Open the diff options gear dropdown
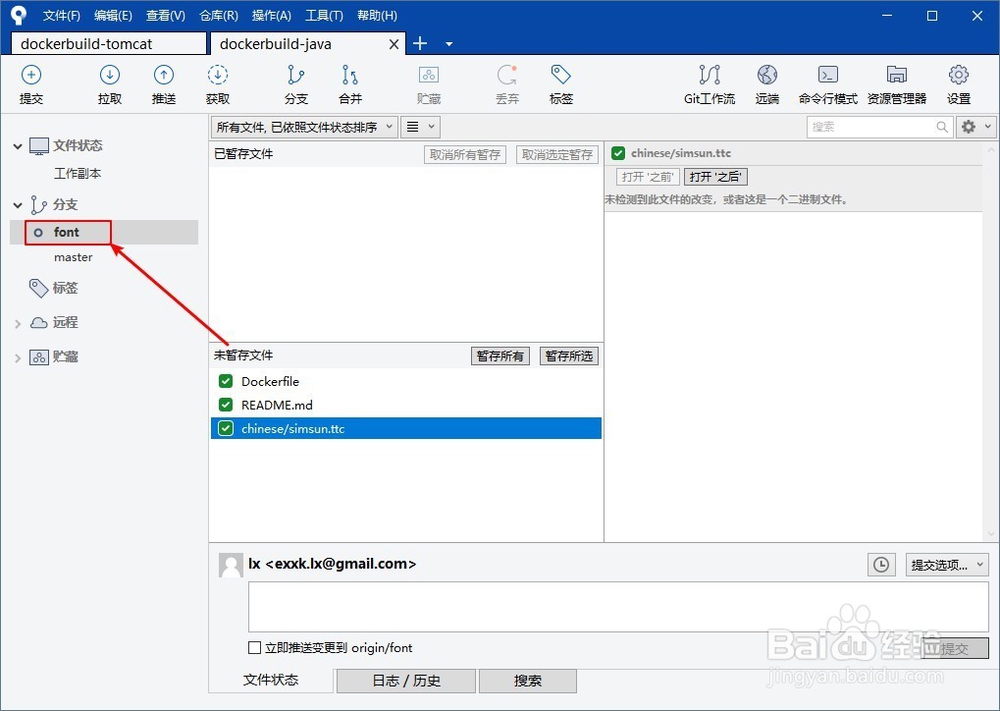 coord(976,127)
